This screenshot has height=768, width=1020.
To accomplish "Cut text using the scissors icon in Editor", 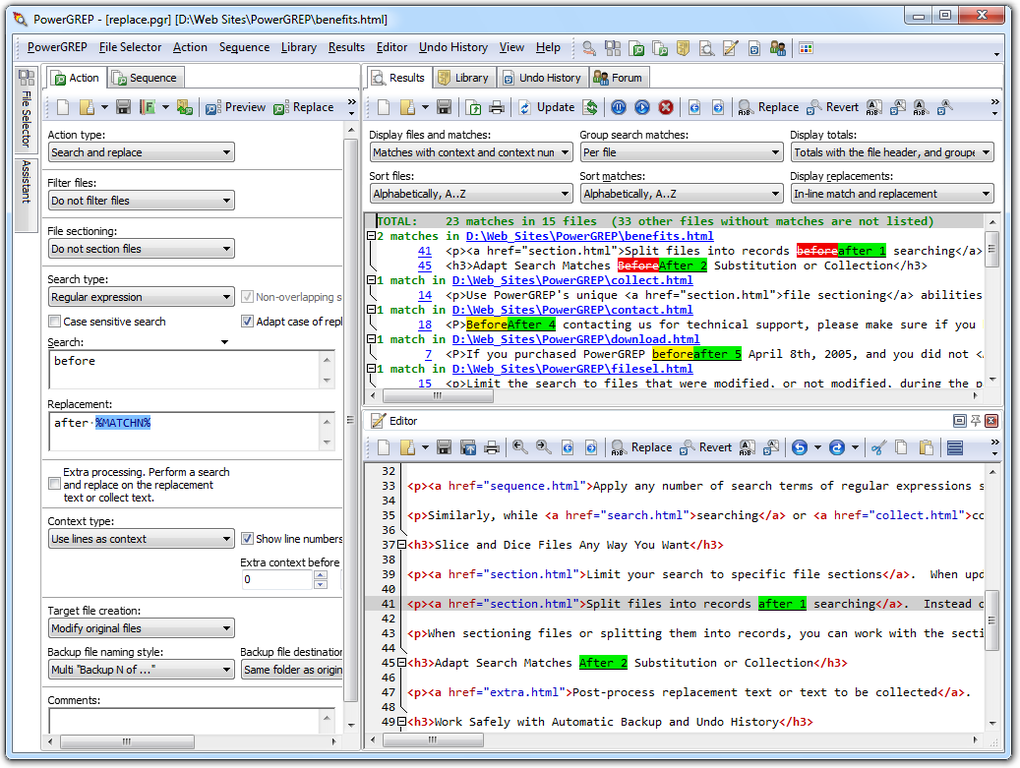I will click(876, 447).
